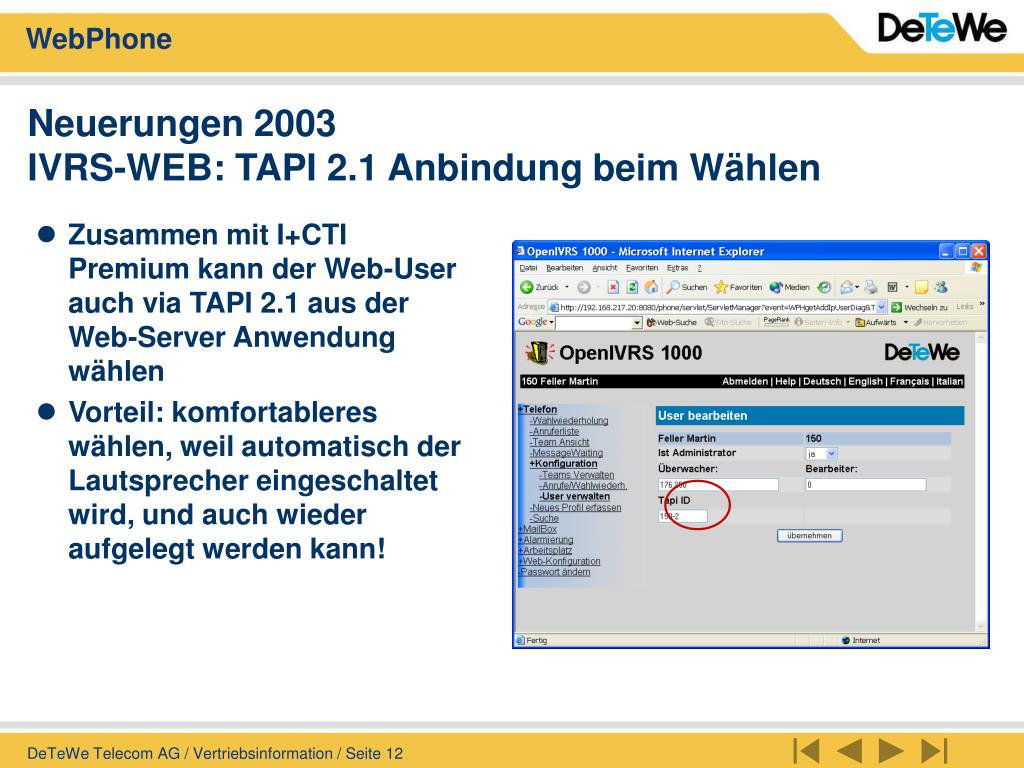Screen dimensions: 1024x768
Task: Open the Ansicht menu
Action: 605,268
